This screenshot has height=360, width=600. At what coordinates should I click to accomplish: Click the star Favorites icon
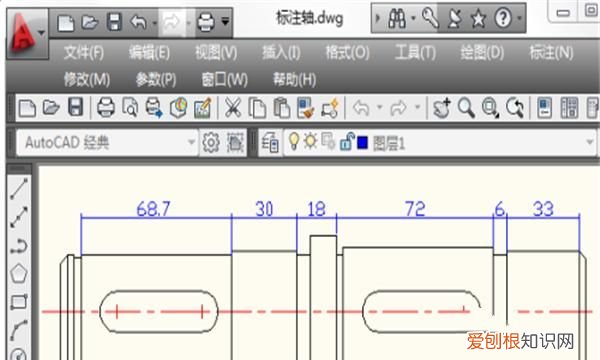pos(478,18)
